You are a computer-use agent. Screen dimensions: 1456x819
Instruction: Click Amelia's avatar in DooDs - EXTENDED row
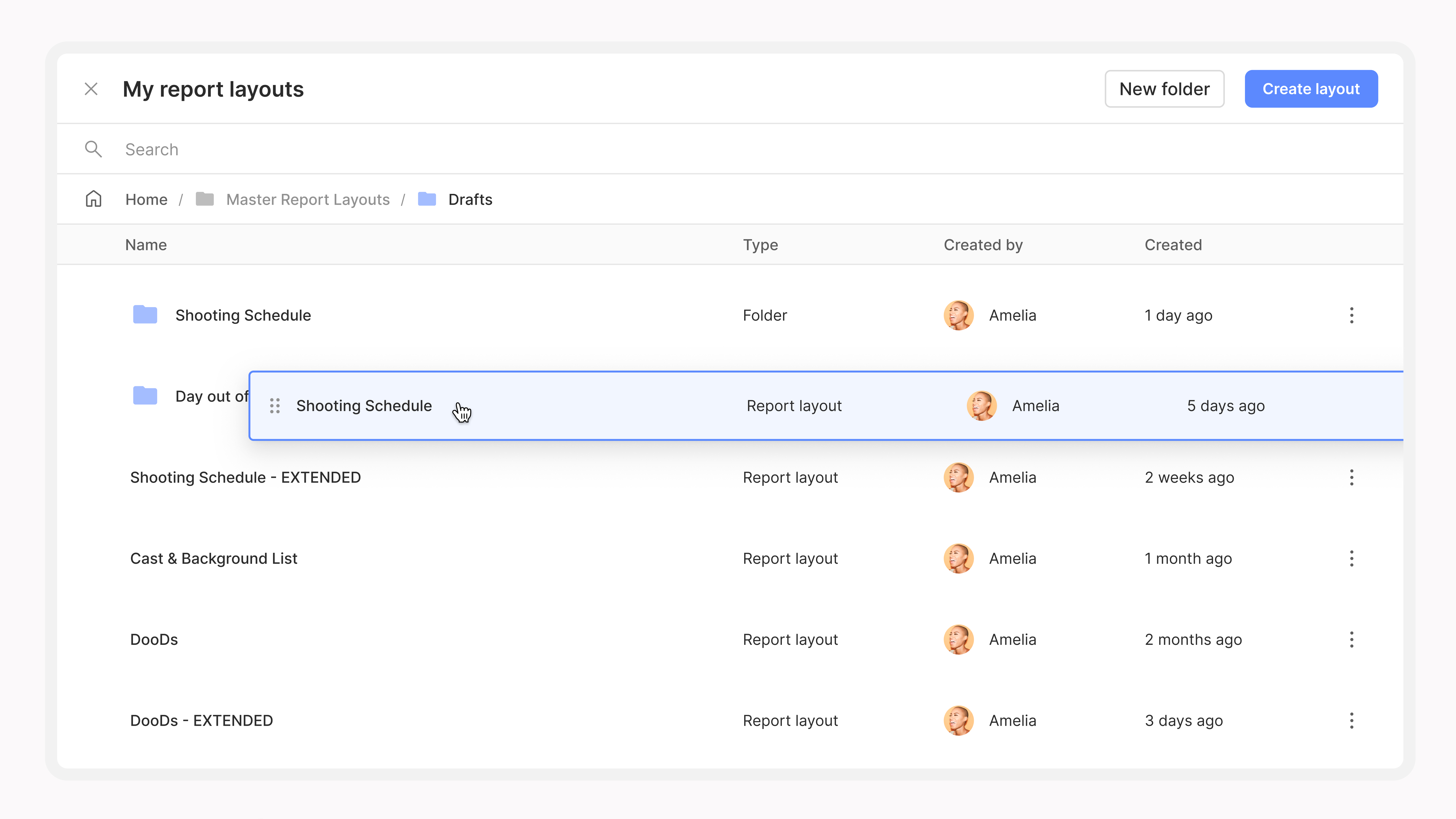point(959,721)
